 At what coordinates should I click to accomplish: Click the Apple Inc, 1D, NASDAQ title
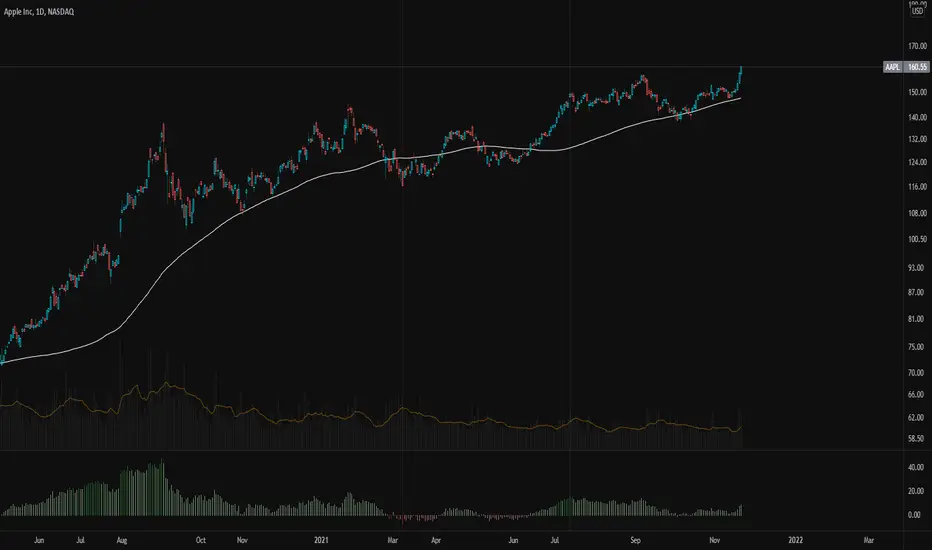[x=39, y=11]
